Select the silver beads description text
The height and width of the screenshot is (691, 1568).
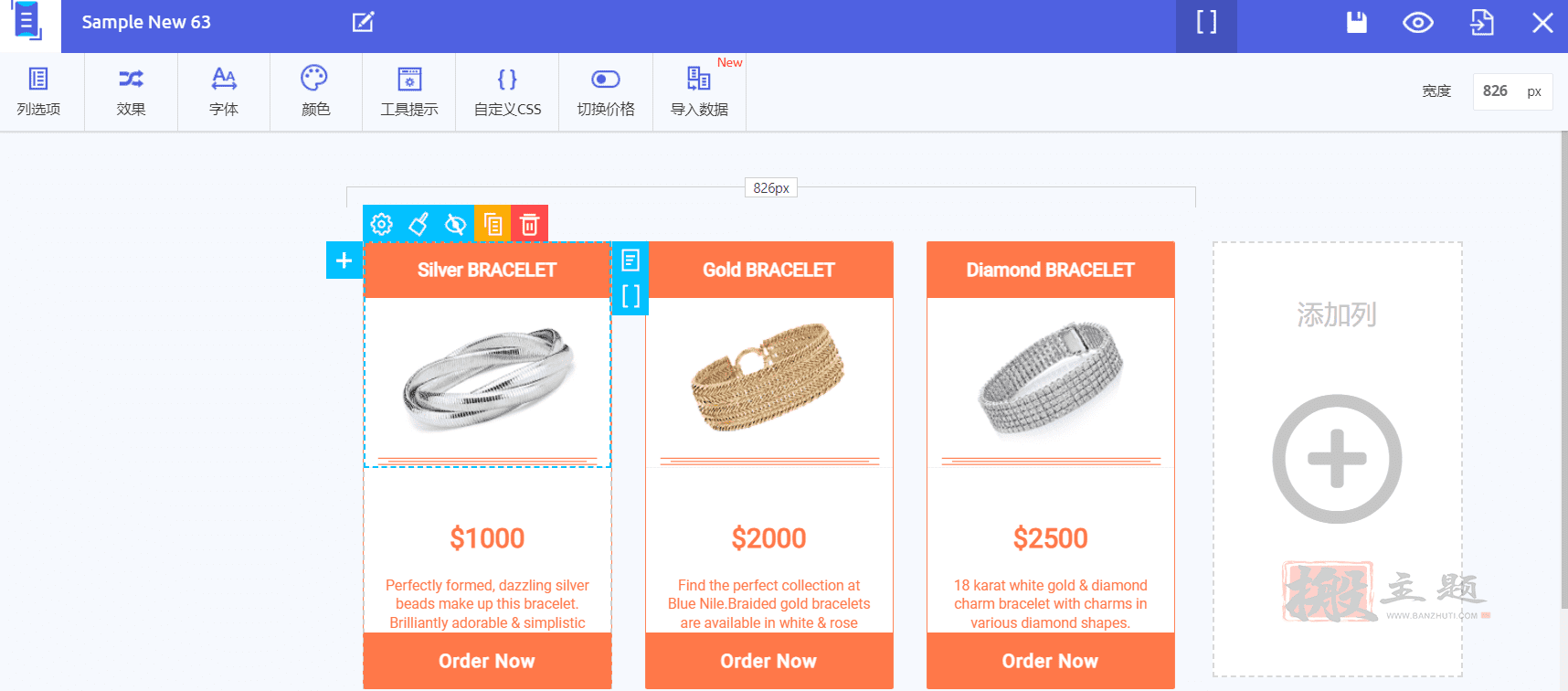click(487, 604)
